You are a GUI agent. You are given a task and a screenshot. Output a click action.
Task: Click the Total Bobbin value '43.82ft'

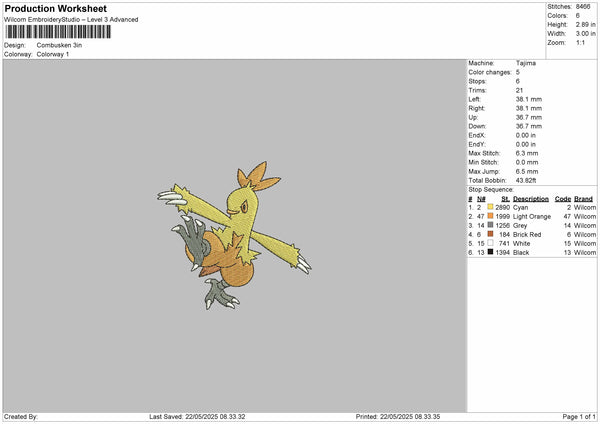526,180
